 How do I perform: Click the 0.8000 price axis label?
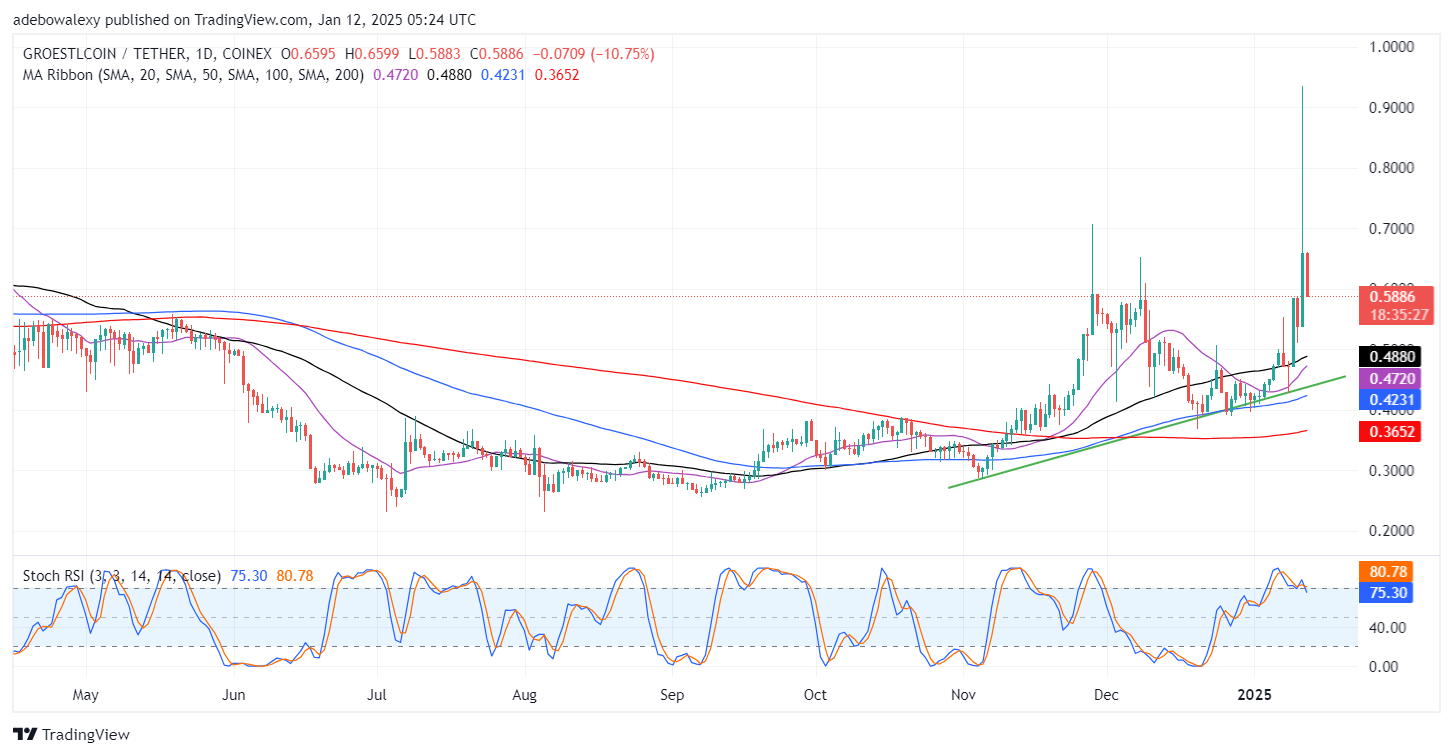[1392, 168]
